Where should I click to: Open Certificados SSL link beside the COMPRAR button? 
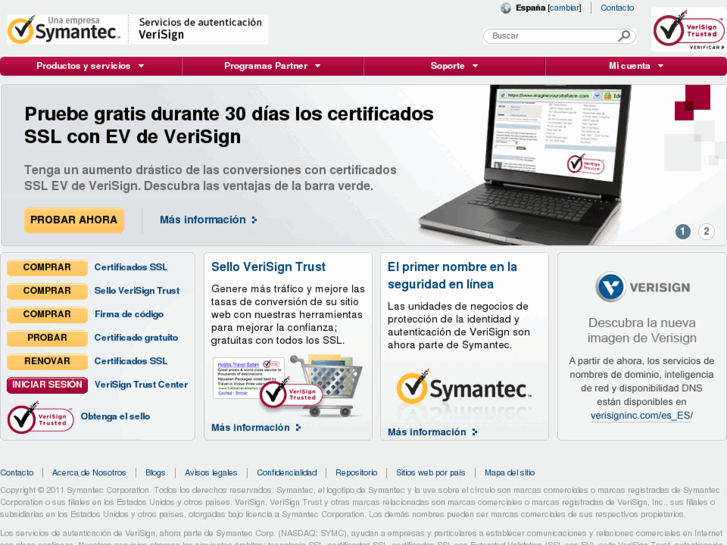131,267
